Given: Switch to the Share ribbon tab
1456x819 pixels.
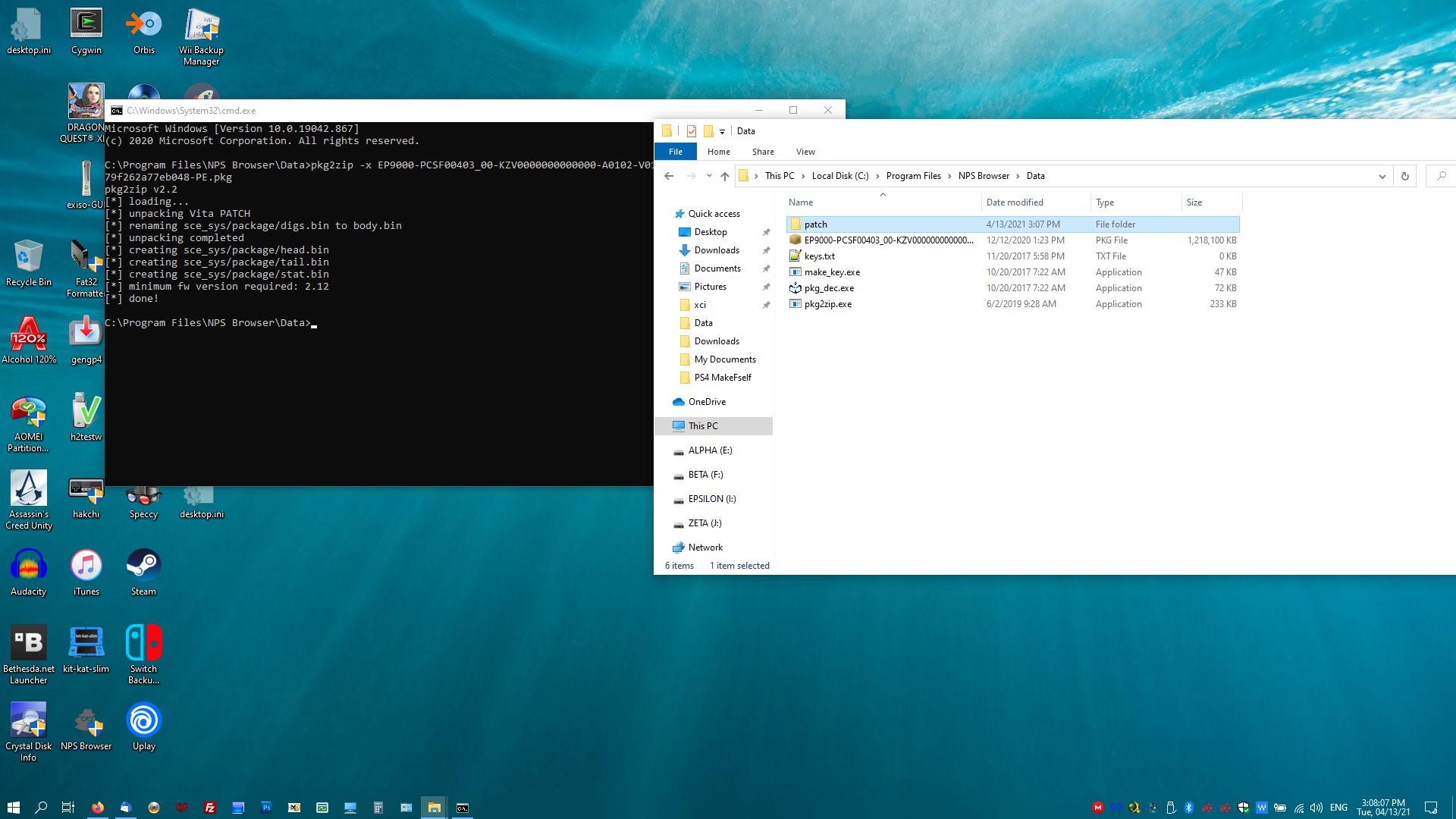Looking at the screenshot, I should click(763, 152).
